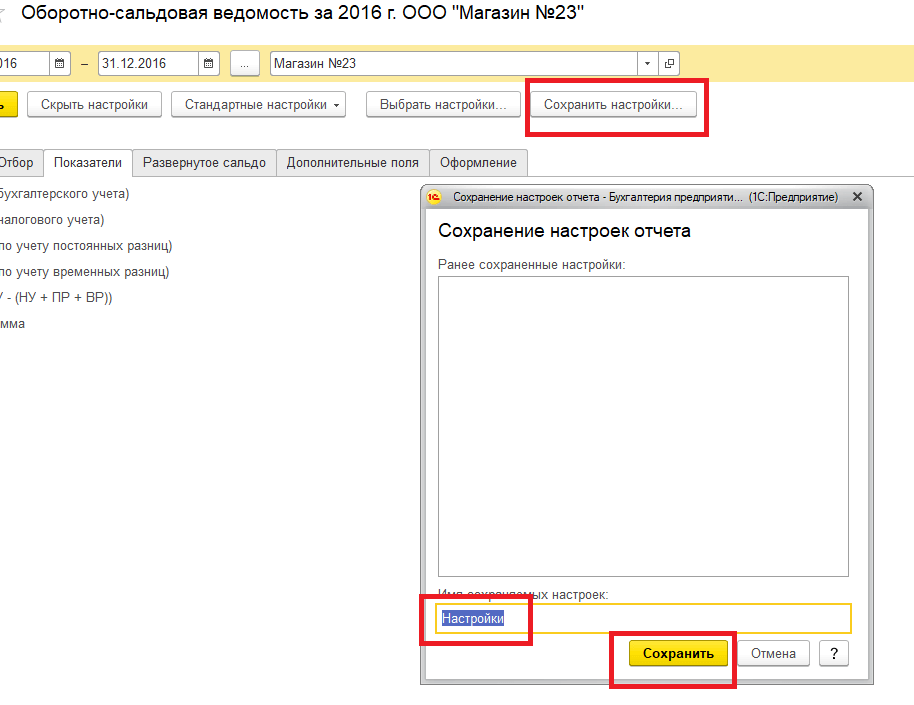Switch to the Отбор tab
Screen dimensions: 914x705
click(x=16, y=163)
